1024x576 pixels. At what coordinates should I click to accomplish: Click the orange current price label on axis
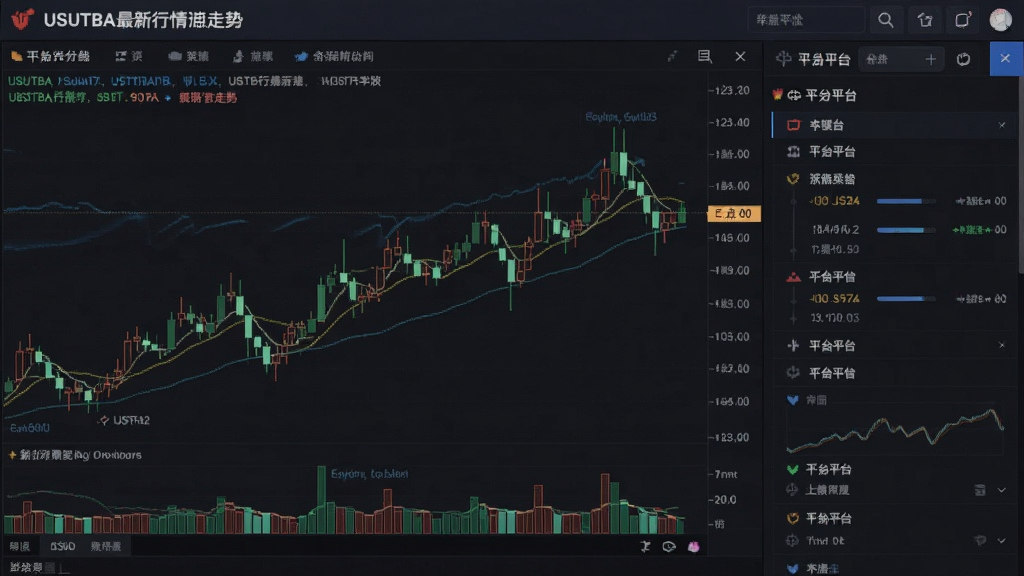pos(734,214)
